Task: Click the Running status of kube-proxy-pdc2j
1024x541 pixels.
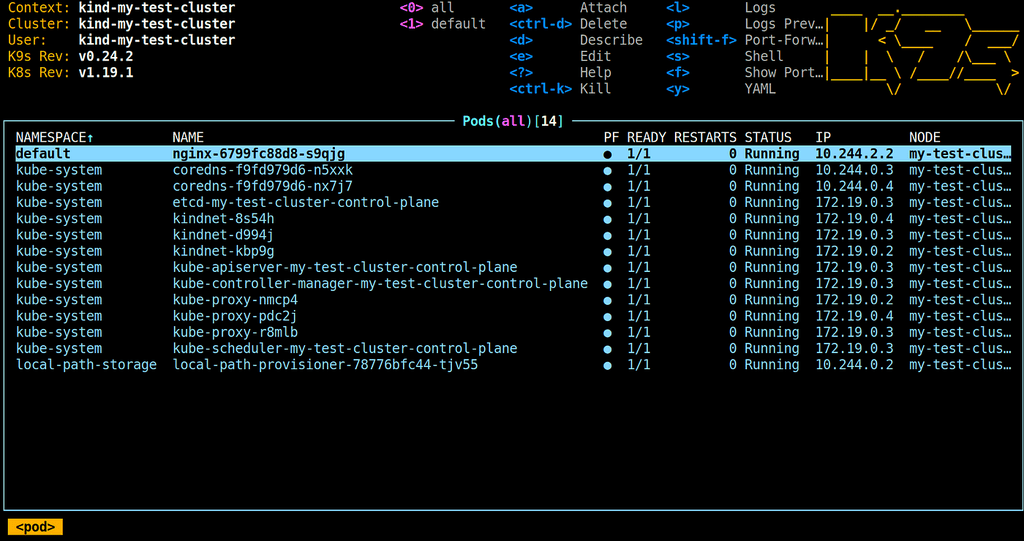Action: point(772,317)
